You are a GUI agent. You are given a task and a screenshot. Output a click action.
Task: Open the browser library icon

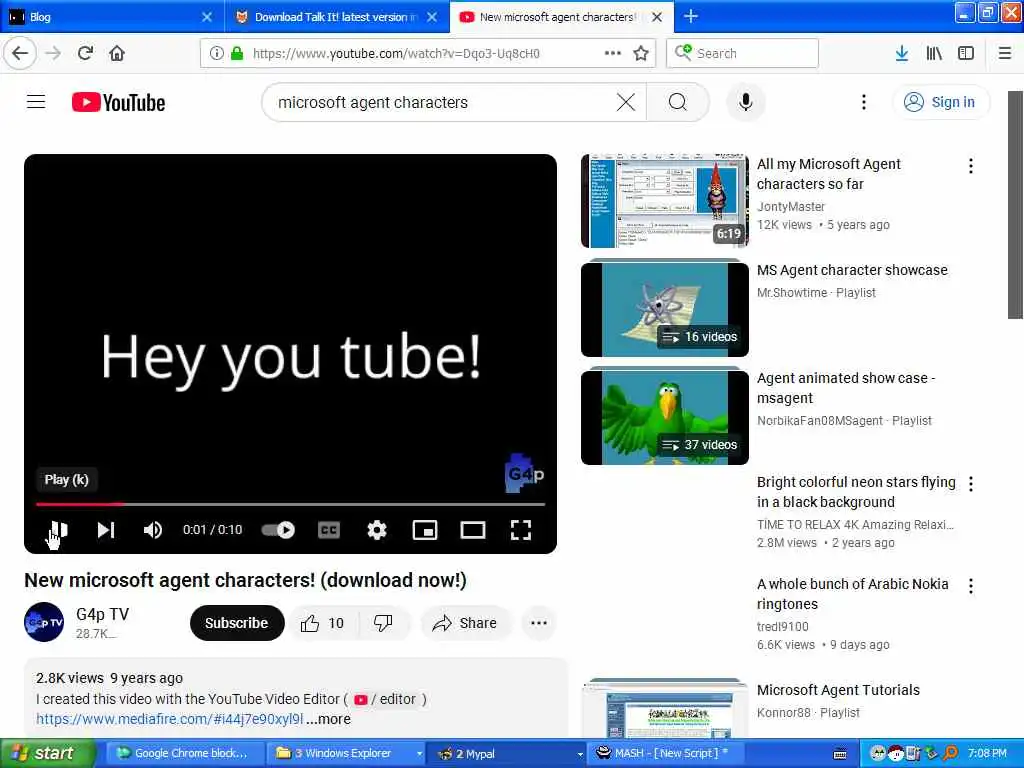click(x=934, y=53)
